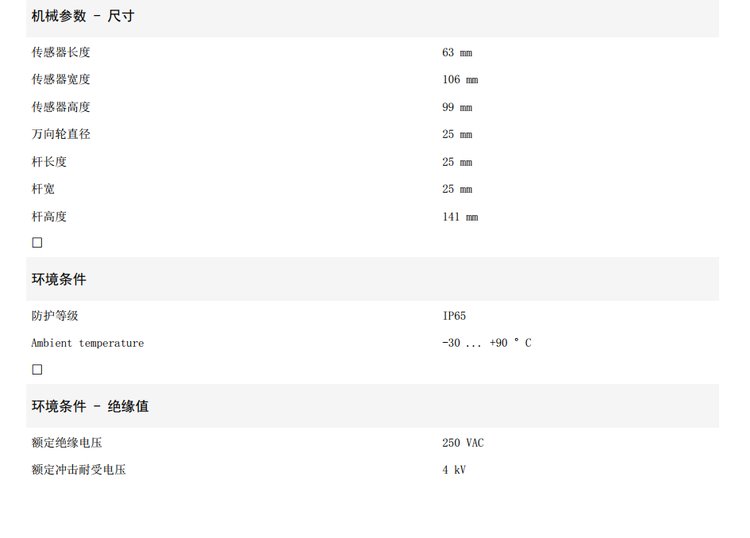Screen dimensions: 750x538
Task: Click the 额定冲击耐受电压 label
Action: click(x=78, y=470)
